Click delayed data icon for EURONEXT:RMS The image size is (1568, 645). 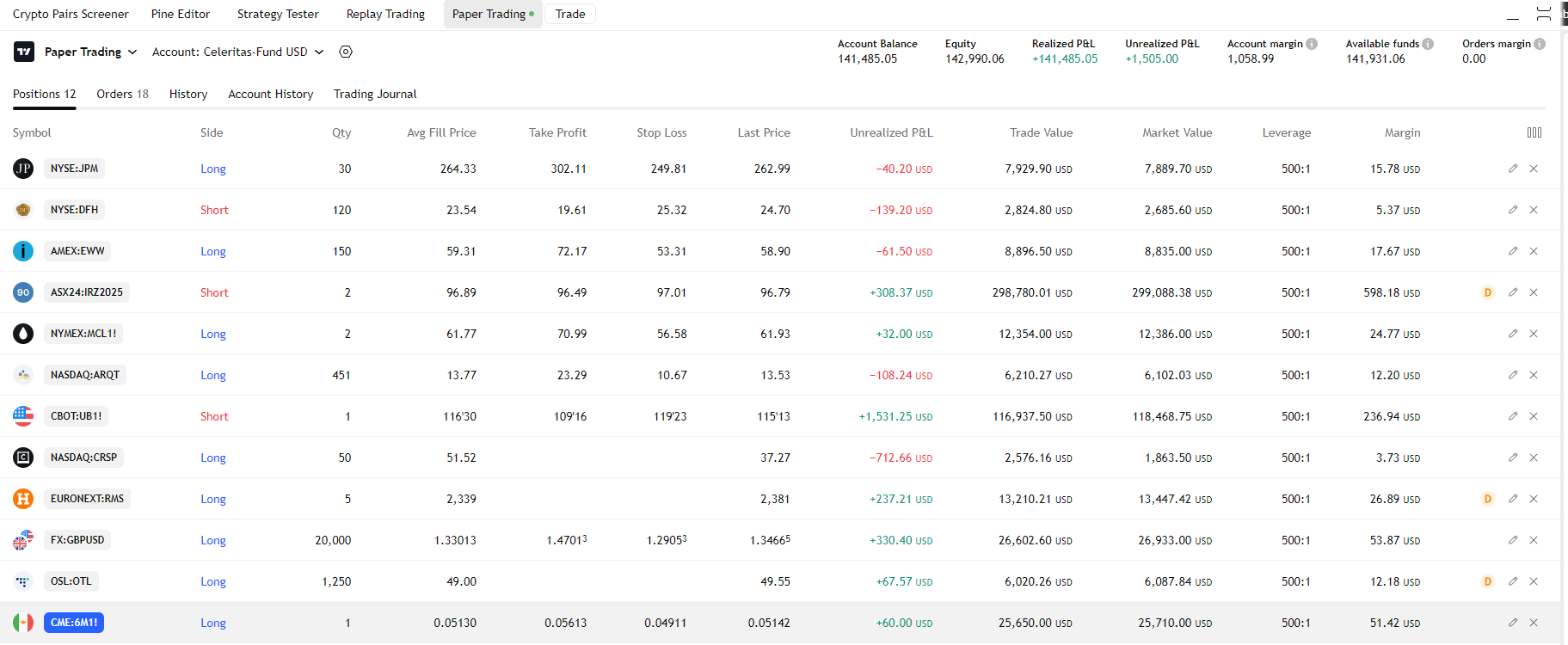click(1488, 499)
